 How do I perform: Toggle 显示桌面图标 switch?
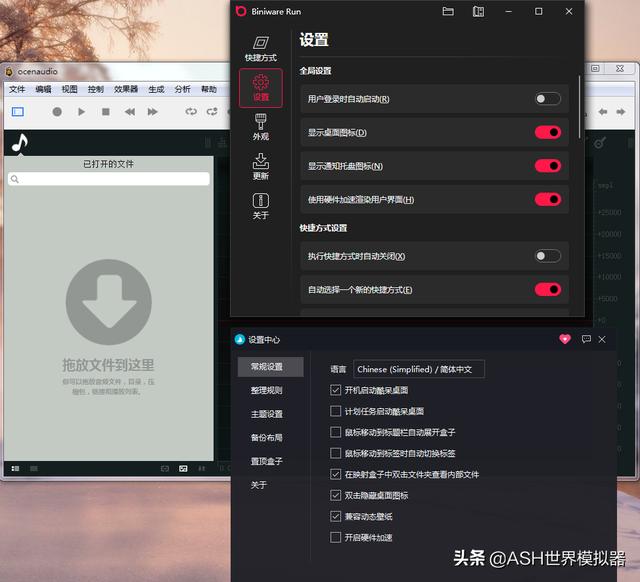pyautogui.click(x=548, y=132)
